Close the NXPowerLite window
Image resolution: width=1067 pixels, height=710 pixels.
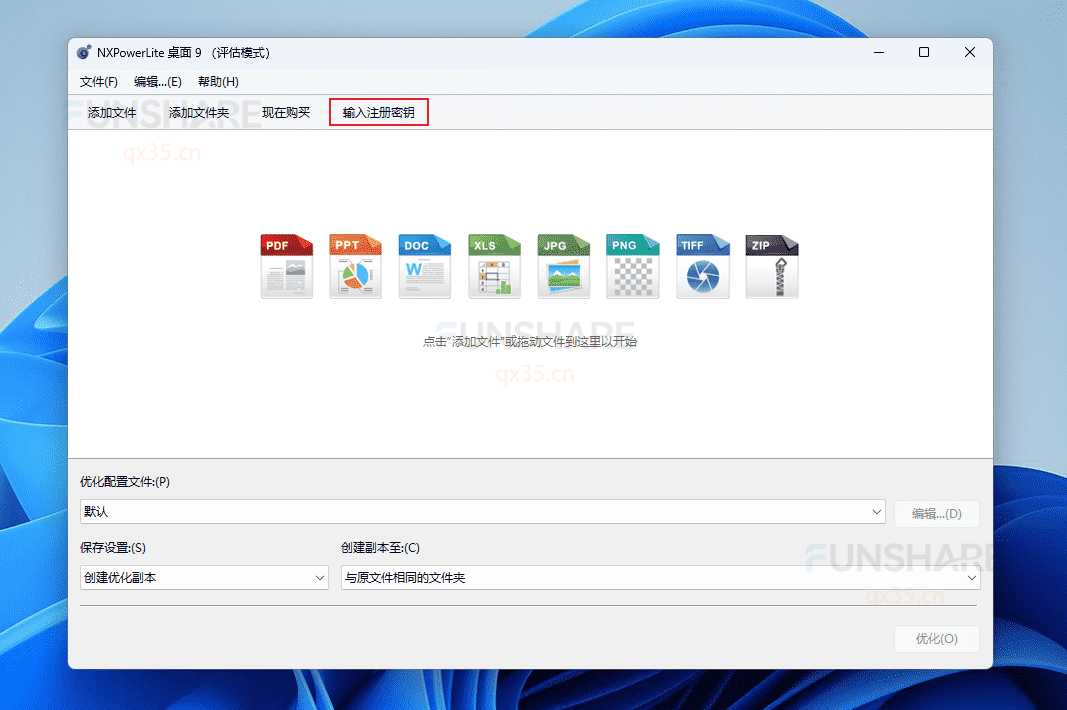tap(970, 52)
